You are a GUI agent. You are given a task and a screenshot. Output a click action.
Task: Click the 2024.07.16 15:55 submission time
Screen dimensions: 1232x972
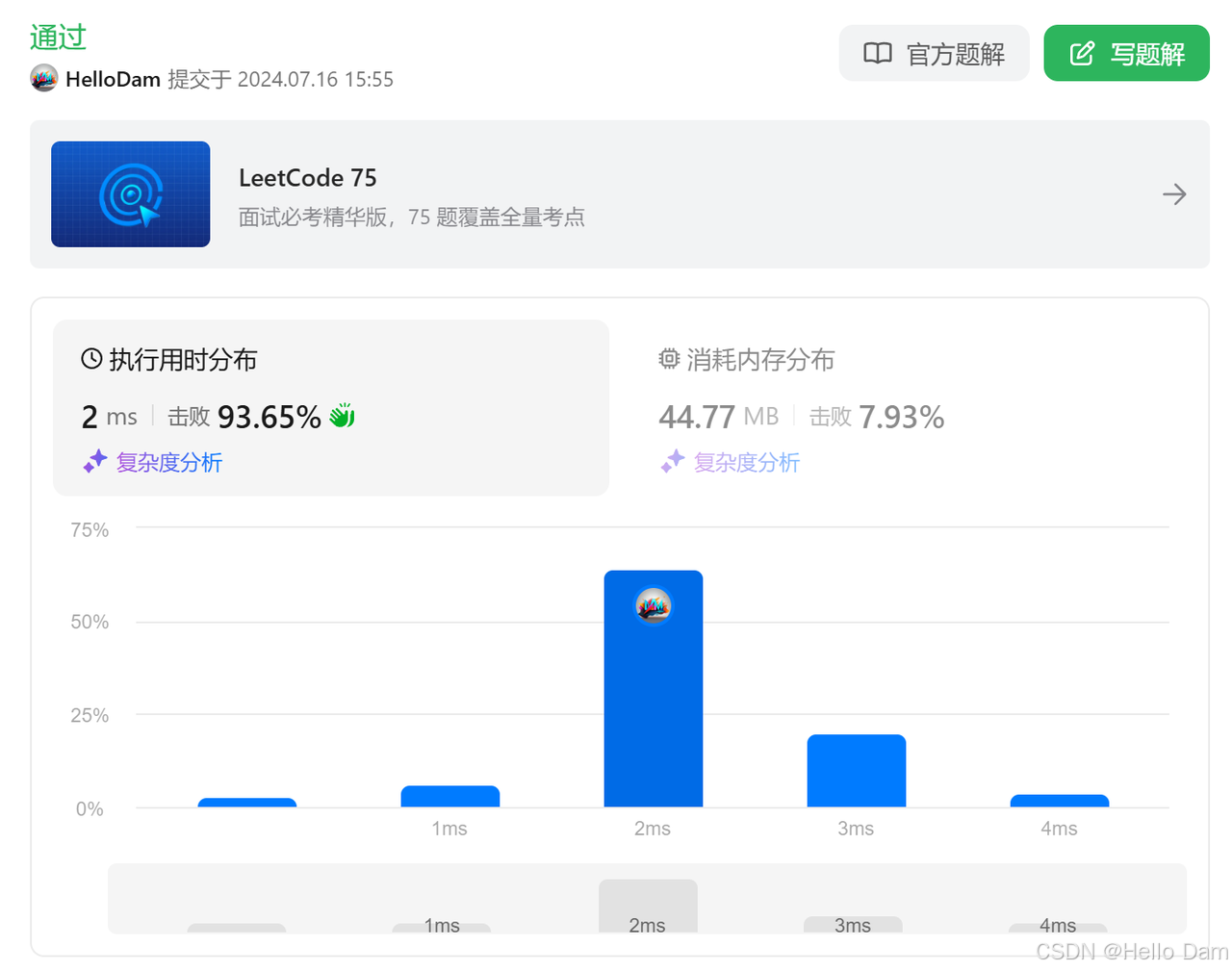[x=316, y=79]
